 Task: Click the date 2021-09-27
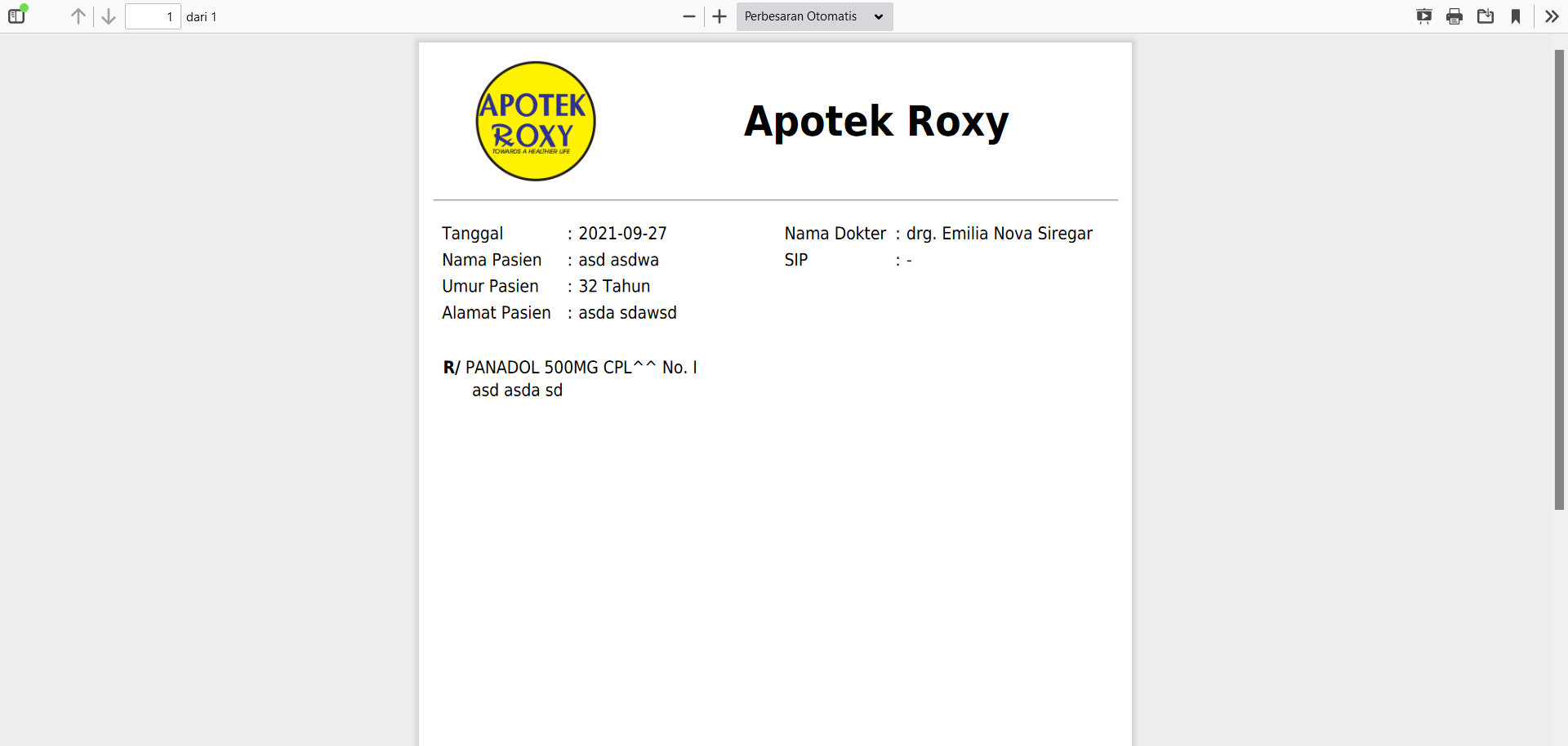pyautogui.click(x=622, y=234)
